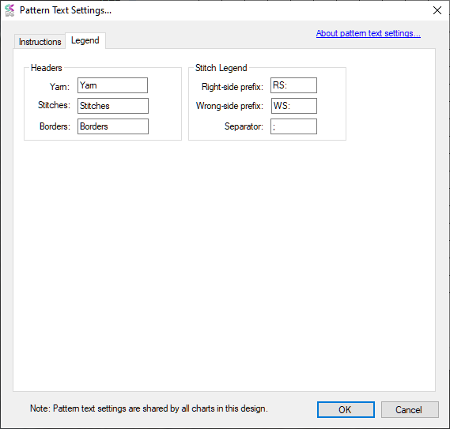Dismiss the dialog with the Cancel button
This screenshot has height=429, width=450.
tap(409, 409)
